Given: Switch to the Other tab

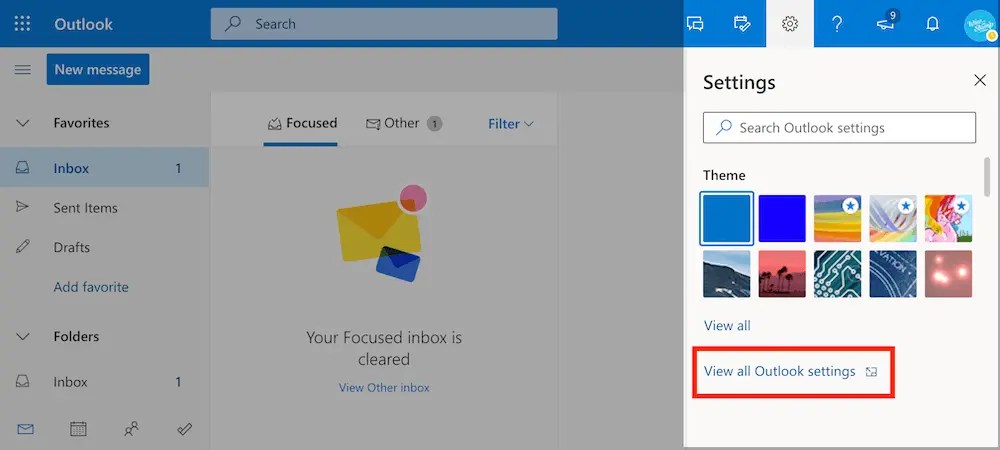Looking at the screenshot, I should pos(404,123).
